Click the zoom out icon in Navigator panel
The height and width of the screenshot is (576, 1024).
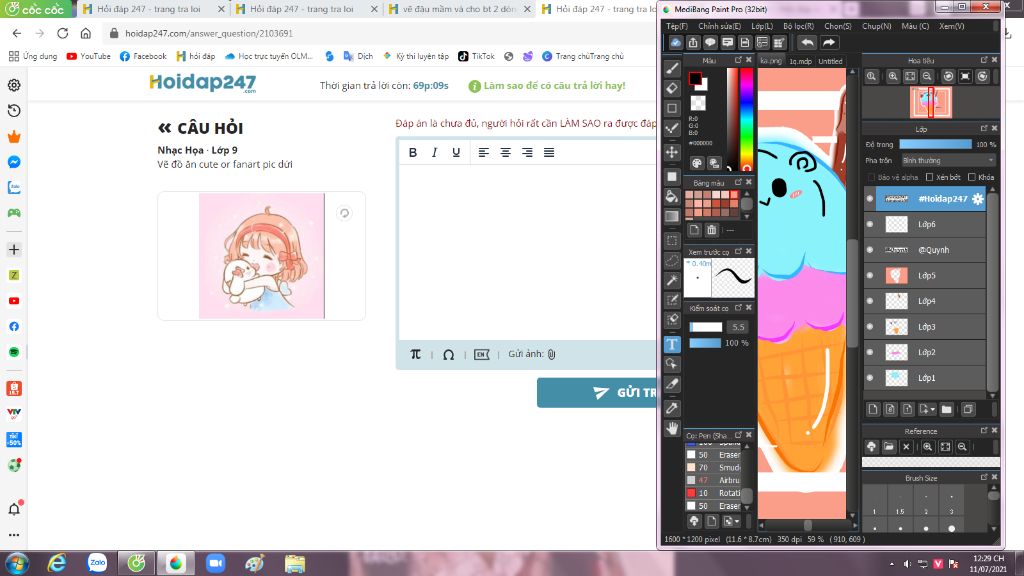pos(927,76)
